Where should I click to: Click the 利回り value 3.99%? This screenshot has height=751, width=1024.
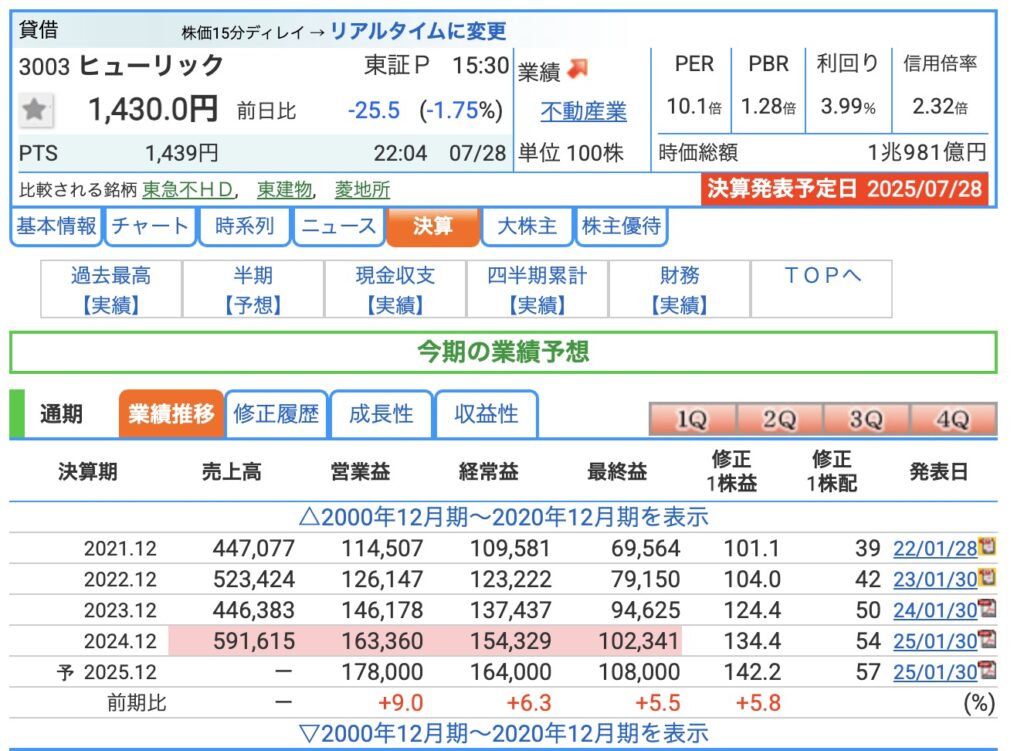tap(848, 106)
